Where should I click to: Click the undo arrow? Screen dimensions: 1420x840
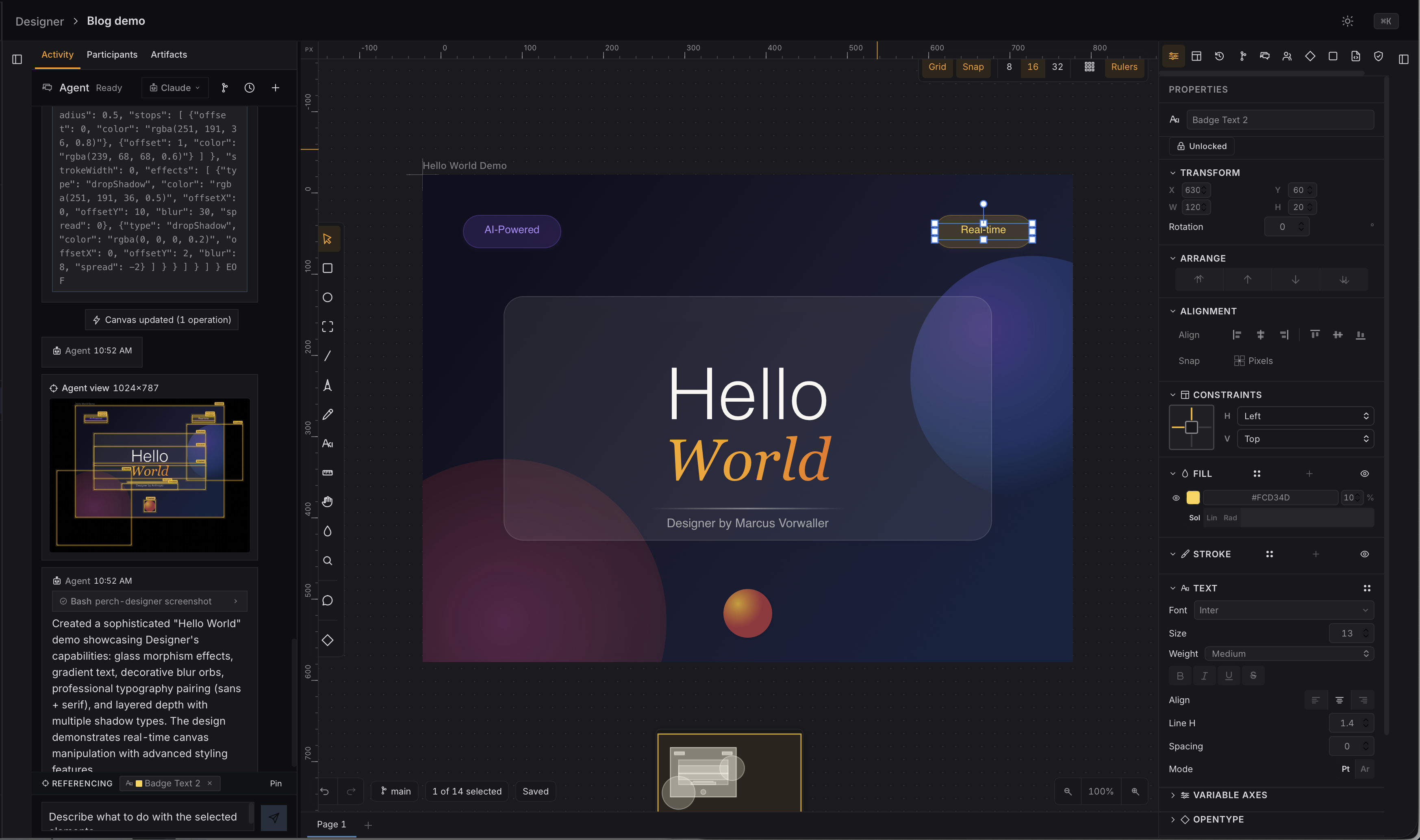click(324, 791)
